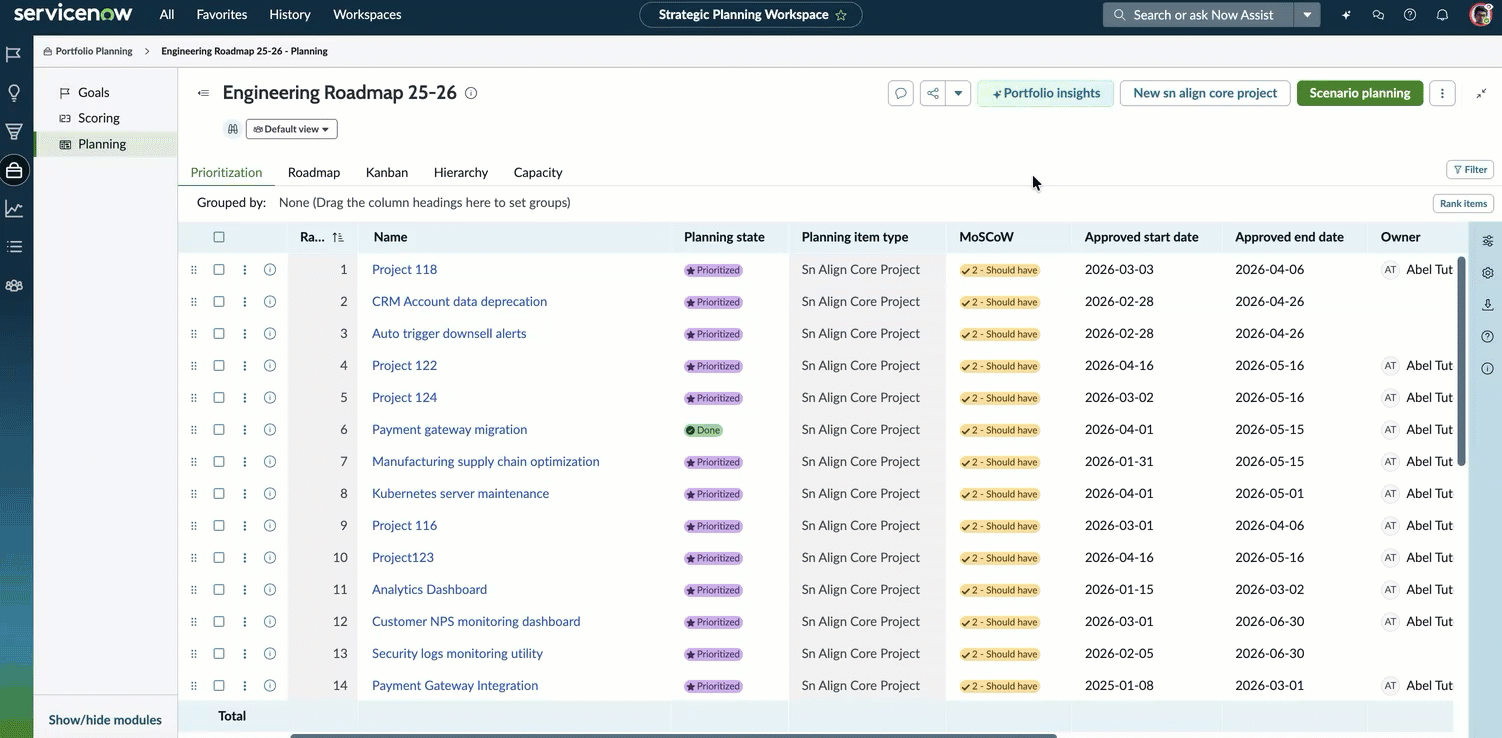Open the lightbulb icon in left navigation rail

14,93
